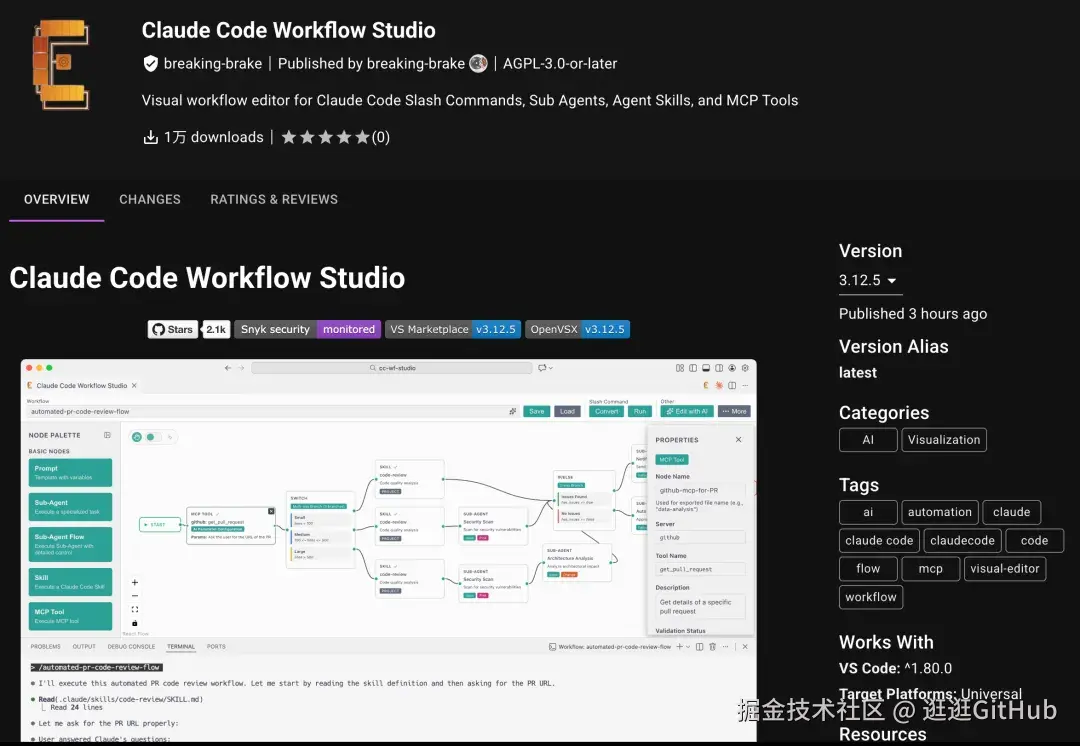1080x746 pixels.
Task: Click the 'claude' tag
Action: 1011,512
